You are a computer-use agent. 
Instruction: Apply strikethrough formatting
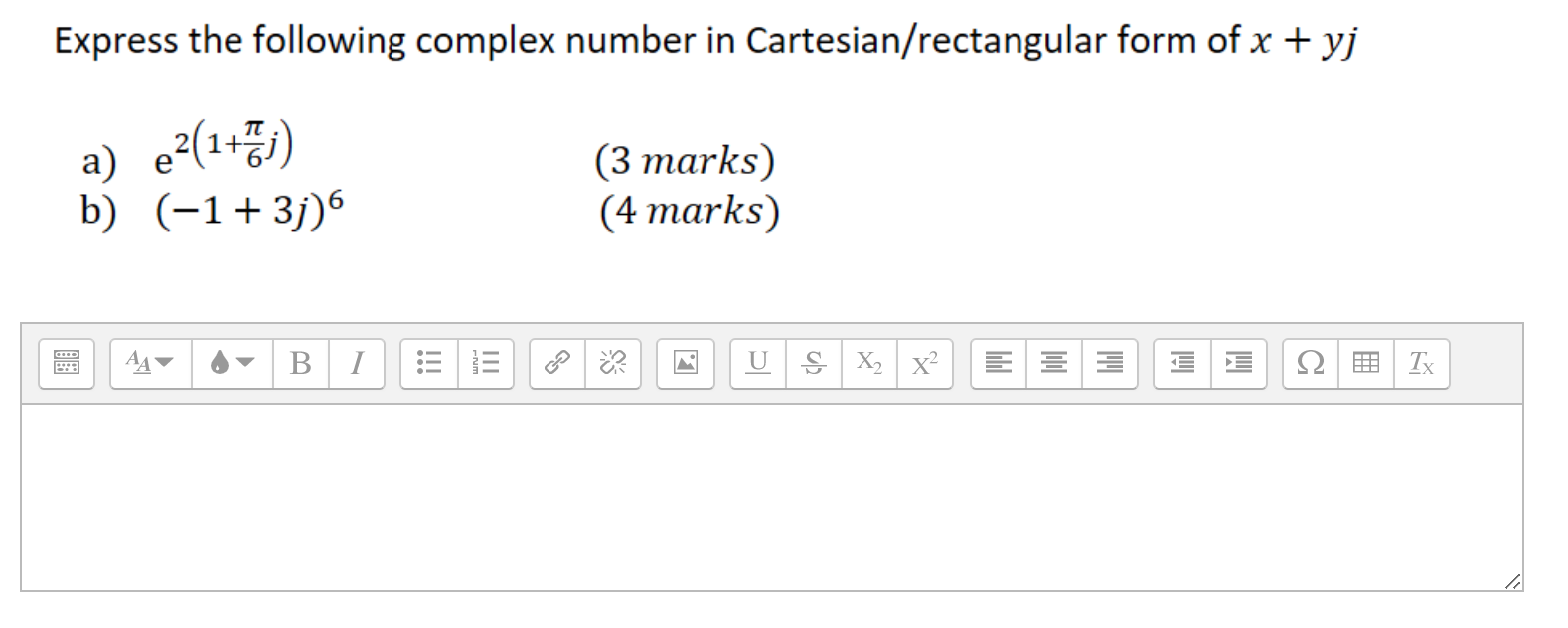pyautogui.click(x=813, y=364)
